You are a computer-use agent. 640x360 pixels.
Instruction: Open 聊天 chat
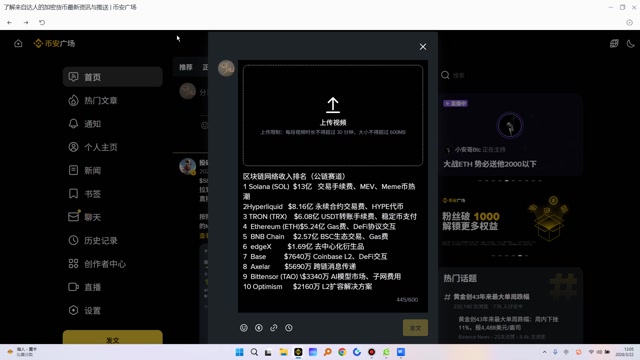pyautogui.click(x=113, y=217)
